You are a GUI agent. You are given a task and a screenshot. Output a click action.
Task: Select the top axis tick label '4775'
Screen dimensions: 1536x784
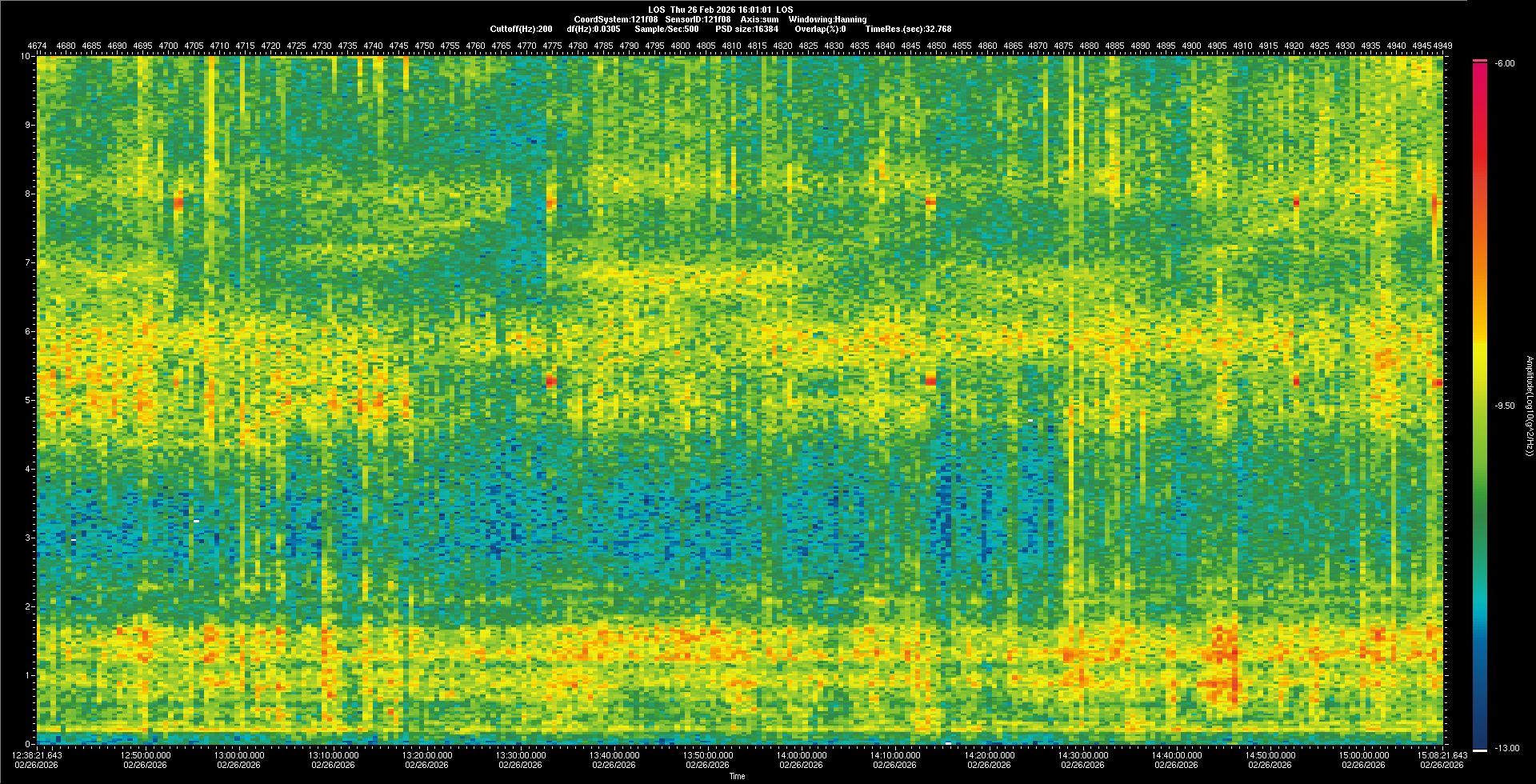click(552, 46)
